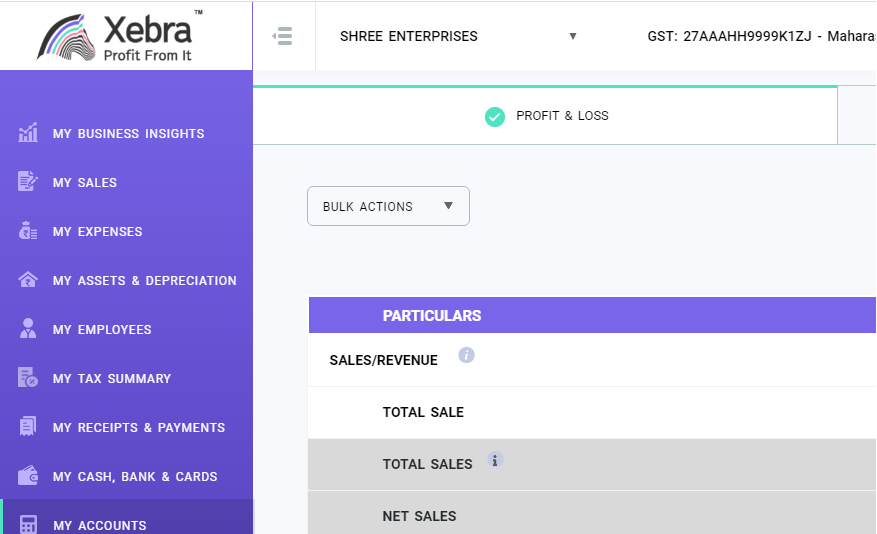Image resolution: width=877 pixels, height=534 pixels.
Task: Click the My Tax Summary document icon
Action: 28,378
